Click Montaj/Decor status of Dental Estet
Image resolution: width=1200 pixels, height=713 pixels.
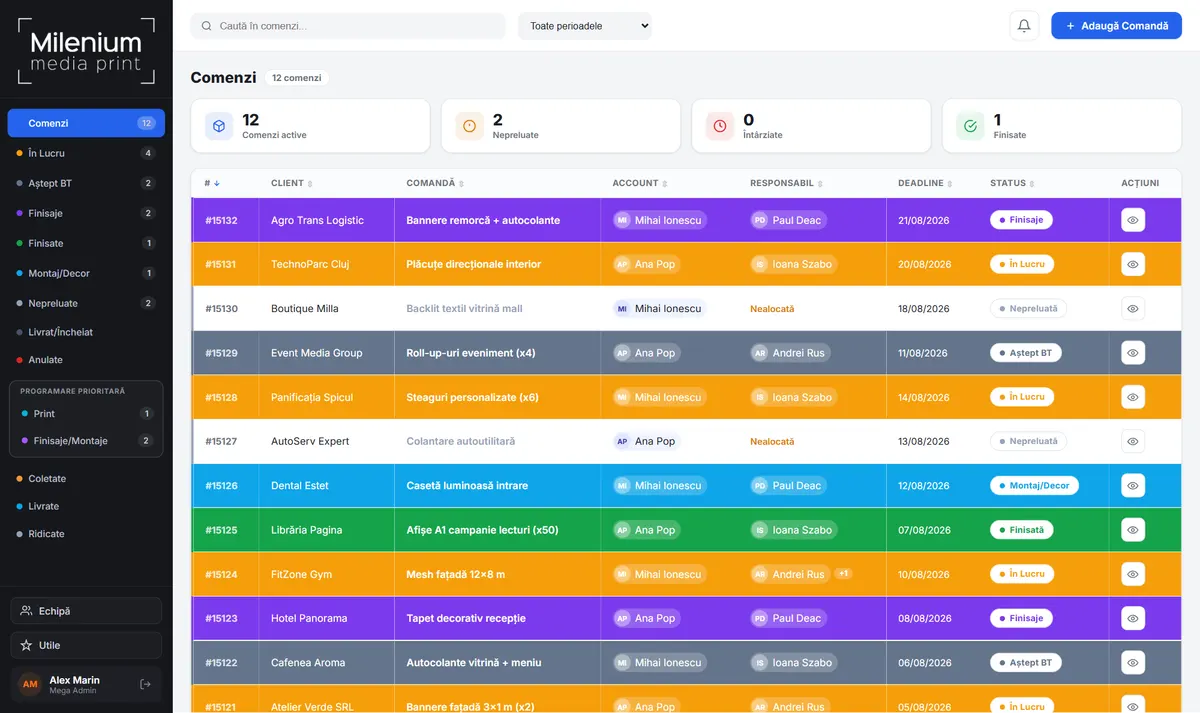[x=1034, y=485]
